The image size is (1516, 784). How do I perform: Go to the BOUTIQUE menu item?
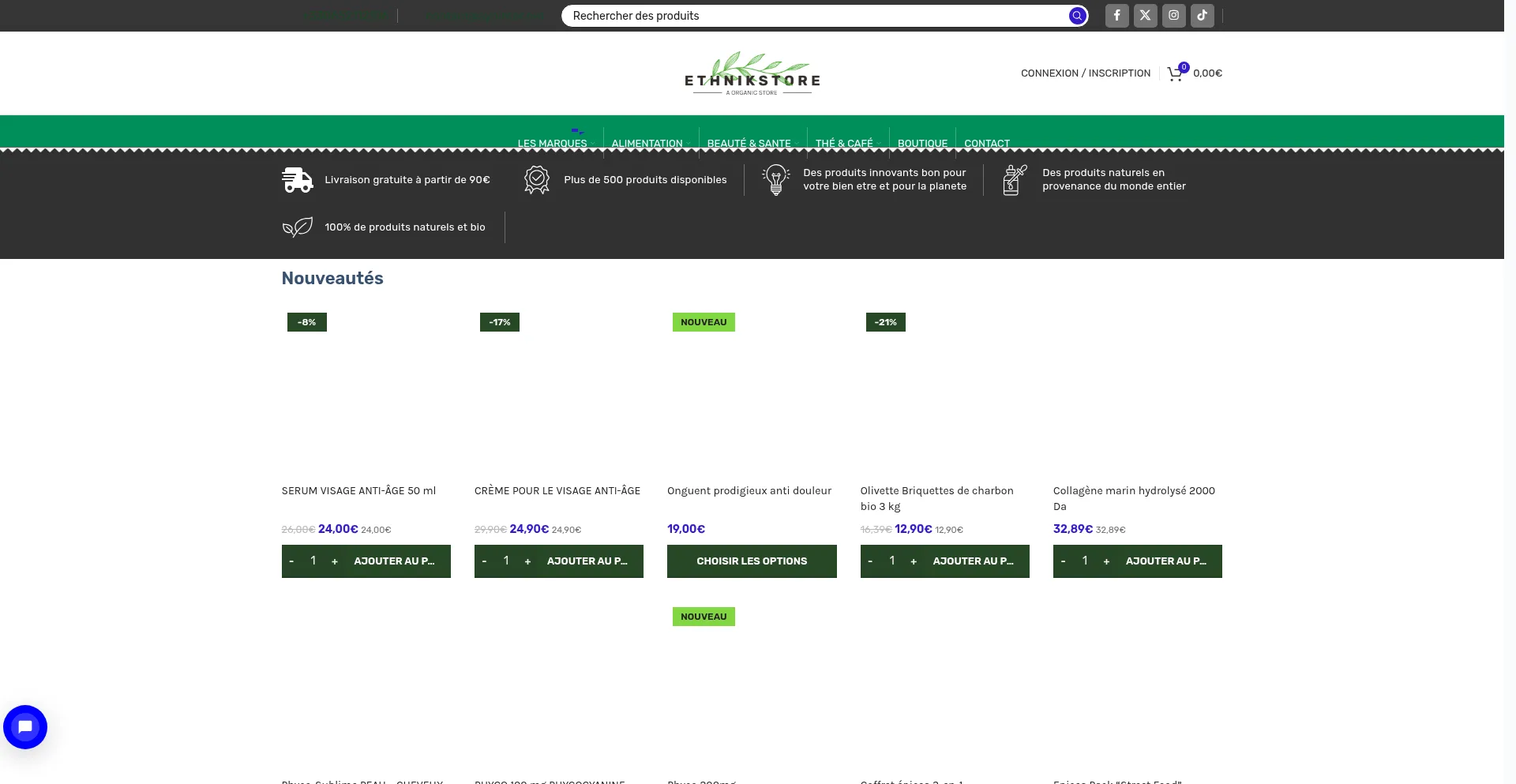(x=922, y=144)
